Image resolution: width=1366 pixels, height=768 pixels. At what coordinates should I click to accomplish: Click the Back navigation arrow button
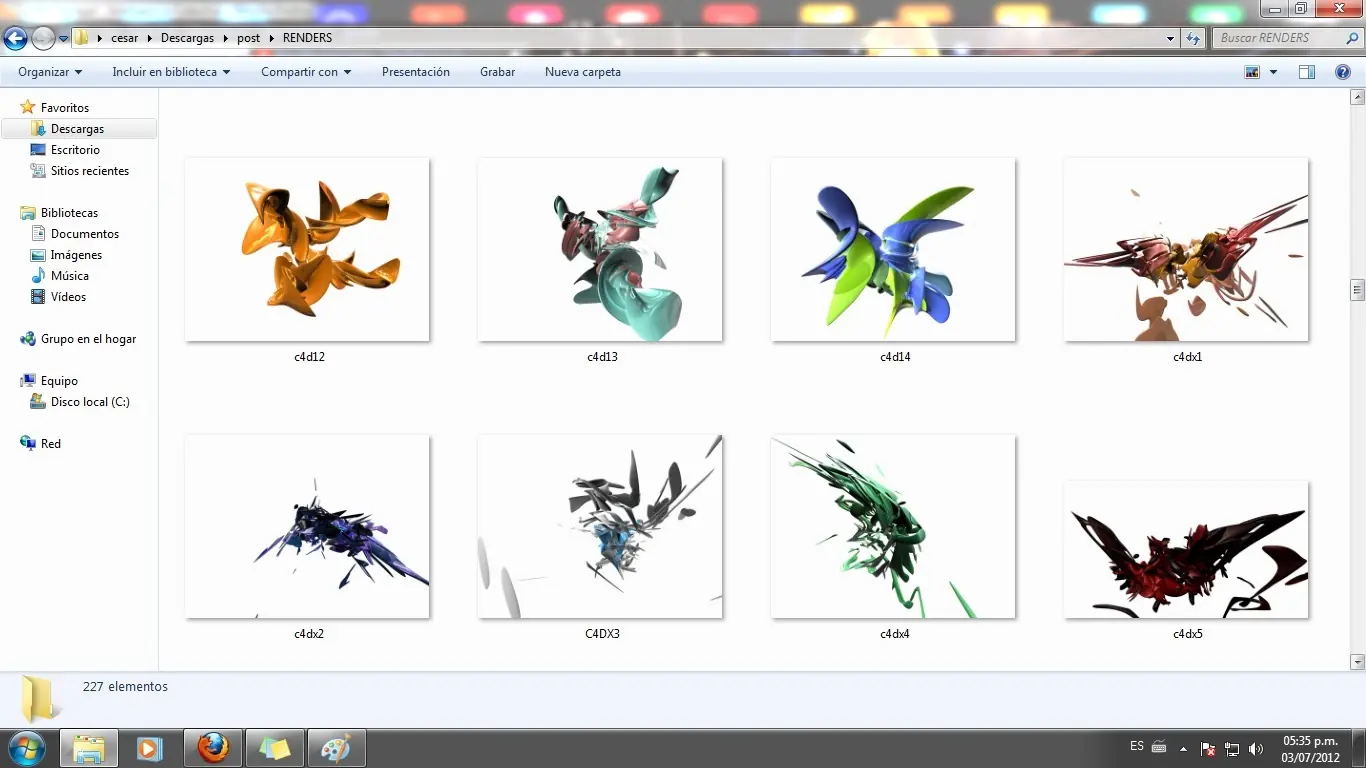tap(15, 39)
